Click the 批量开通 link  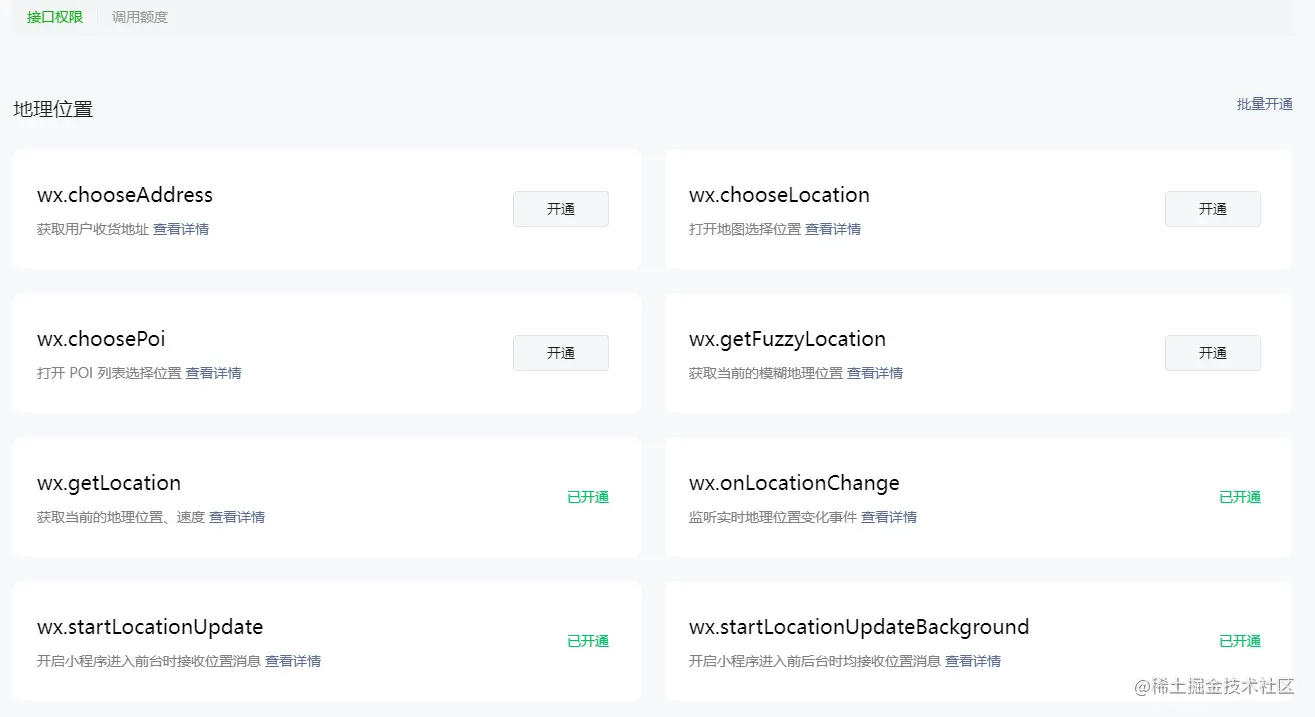coord(1264,104)
